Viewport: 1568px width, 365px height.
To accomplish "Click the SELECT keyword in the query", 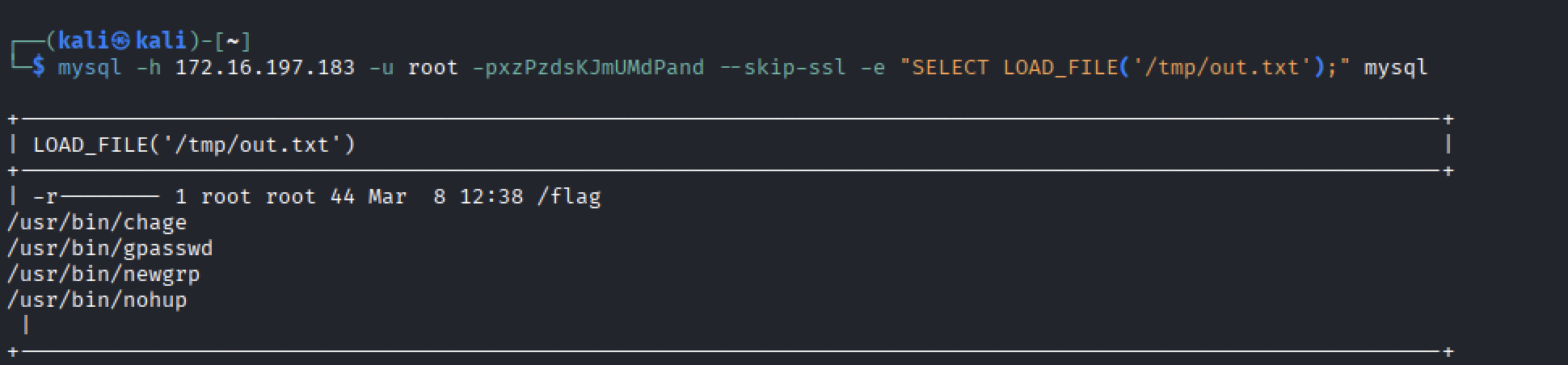I will pyautogui.click(x=950, y=67).
